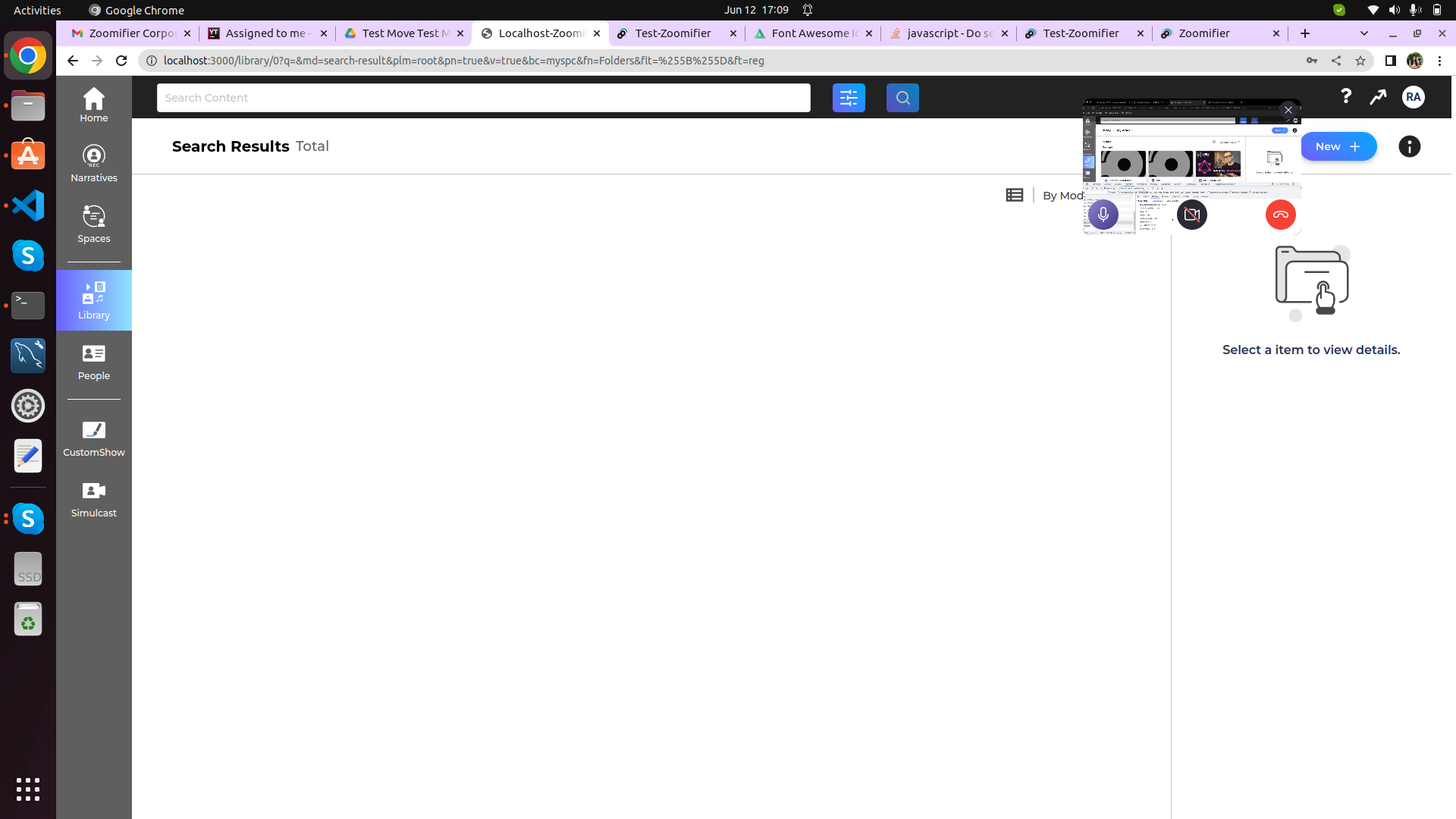Switch to Test Move Test tab
Screen dimensions: 1456x819
coord(400,33)
